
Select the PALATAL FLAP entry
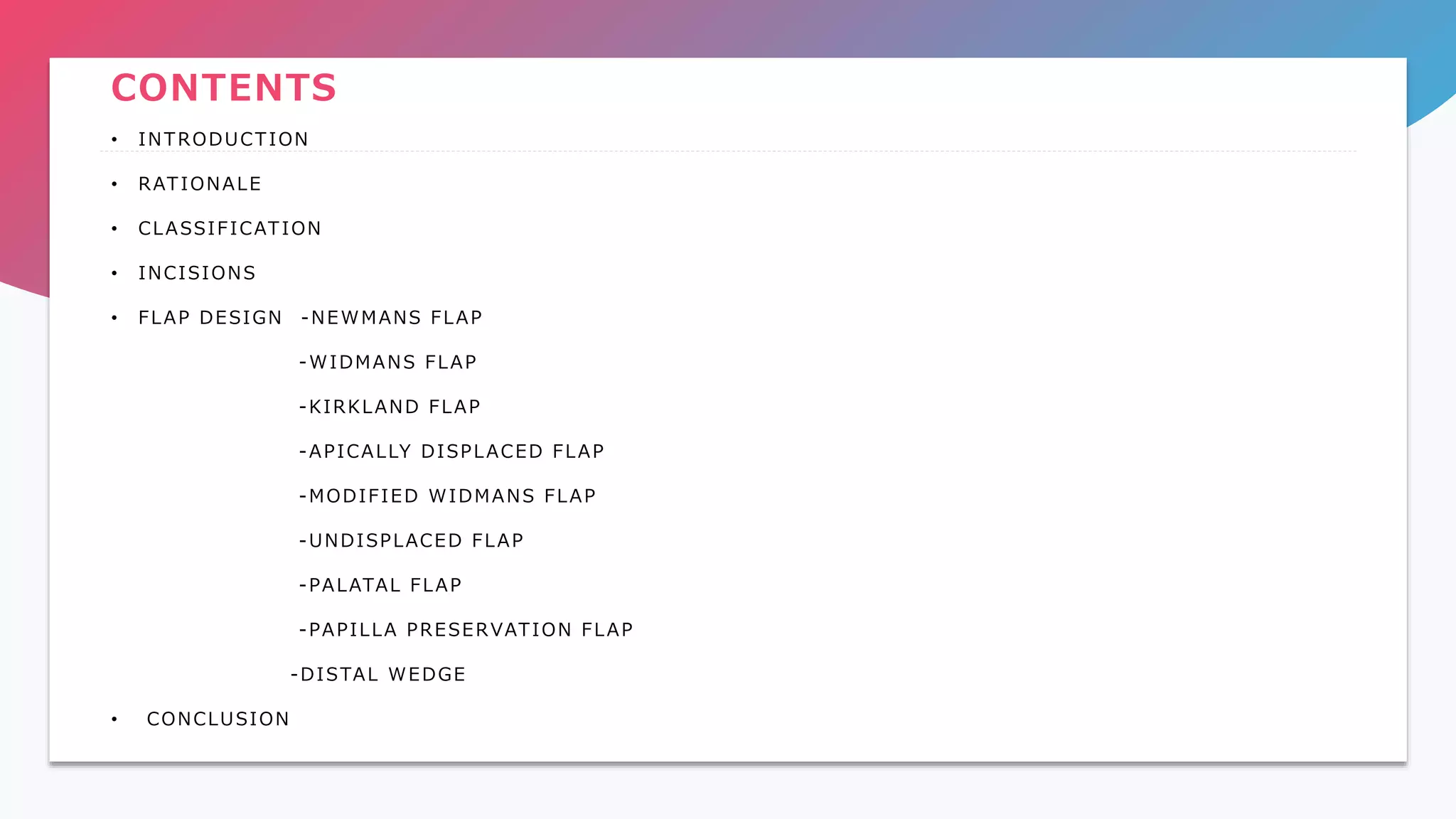380,585
